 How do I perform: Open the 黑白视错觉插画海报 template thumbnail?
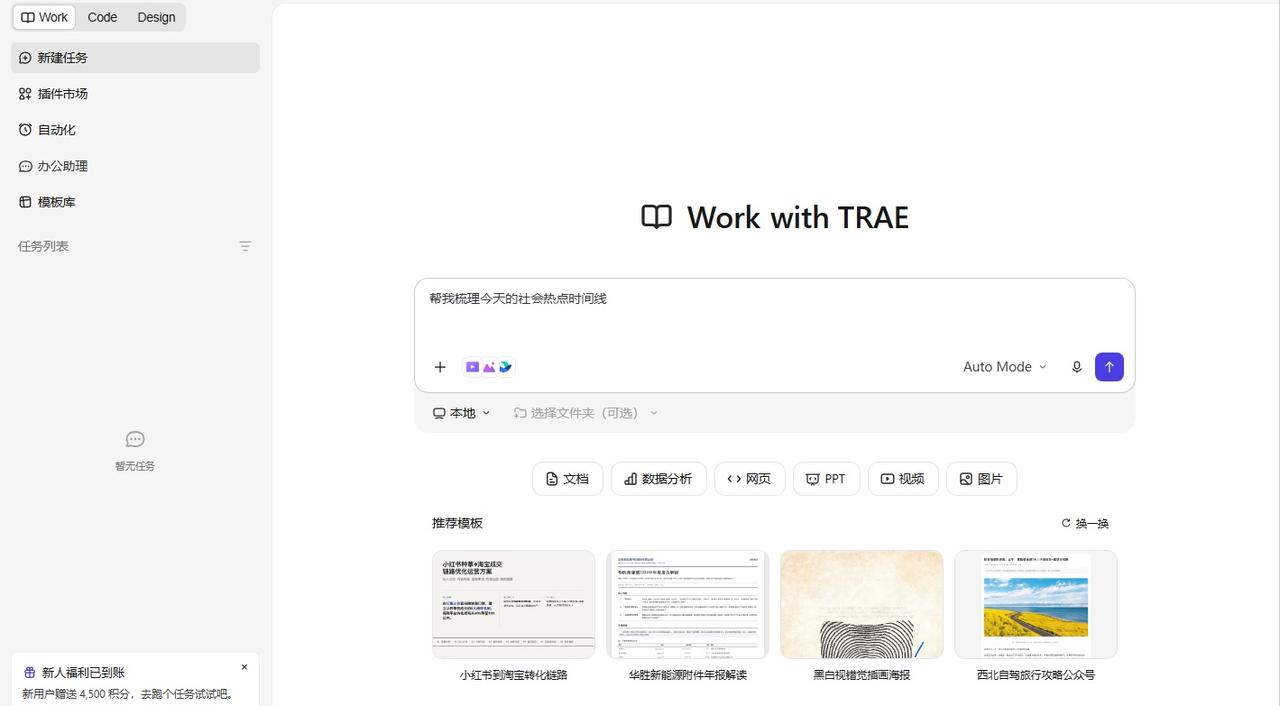861,604
